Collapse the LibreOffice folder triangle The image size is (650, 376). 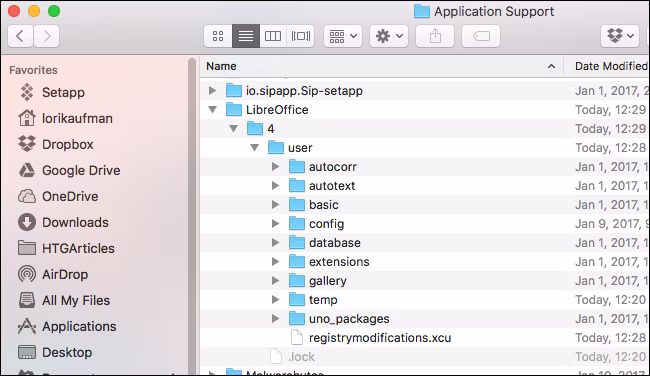pos(213,109)
